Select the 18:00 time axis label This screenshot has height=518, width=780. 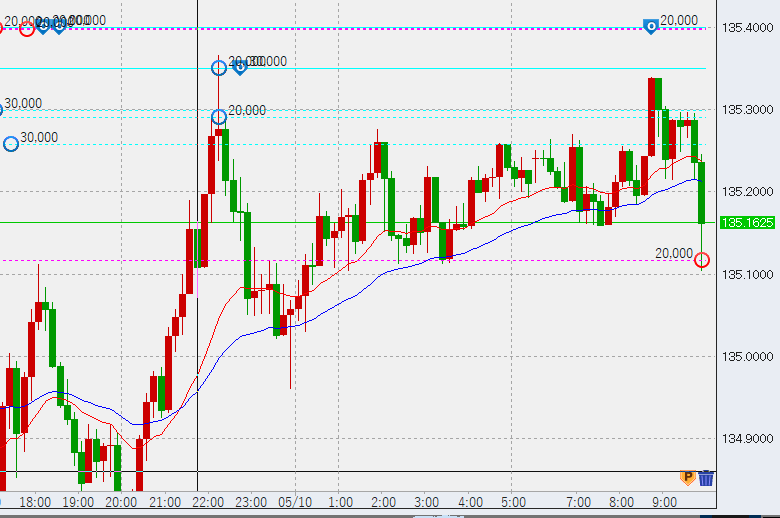35,501
